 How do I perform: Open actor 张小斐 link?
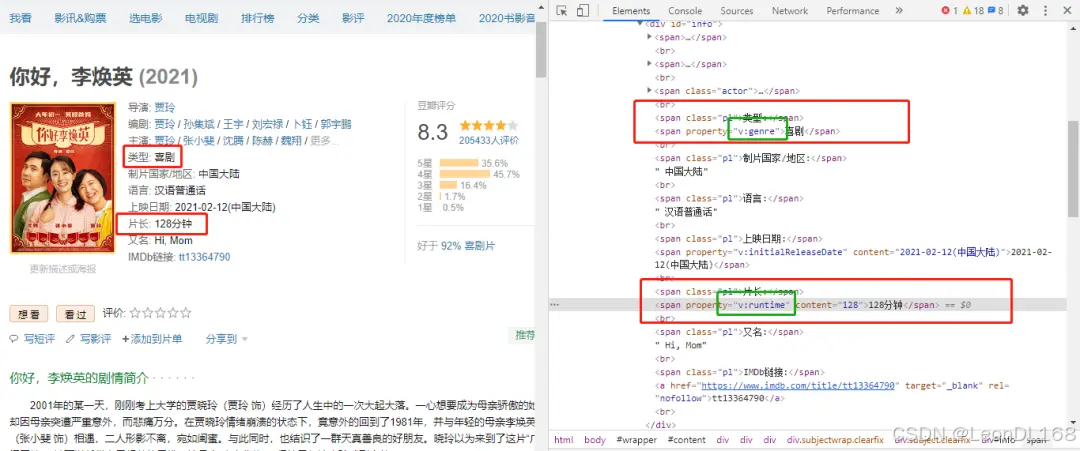pyautogui.click(x=198, y=140)
